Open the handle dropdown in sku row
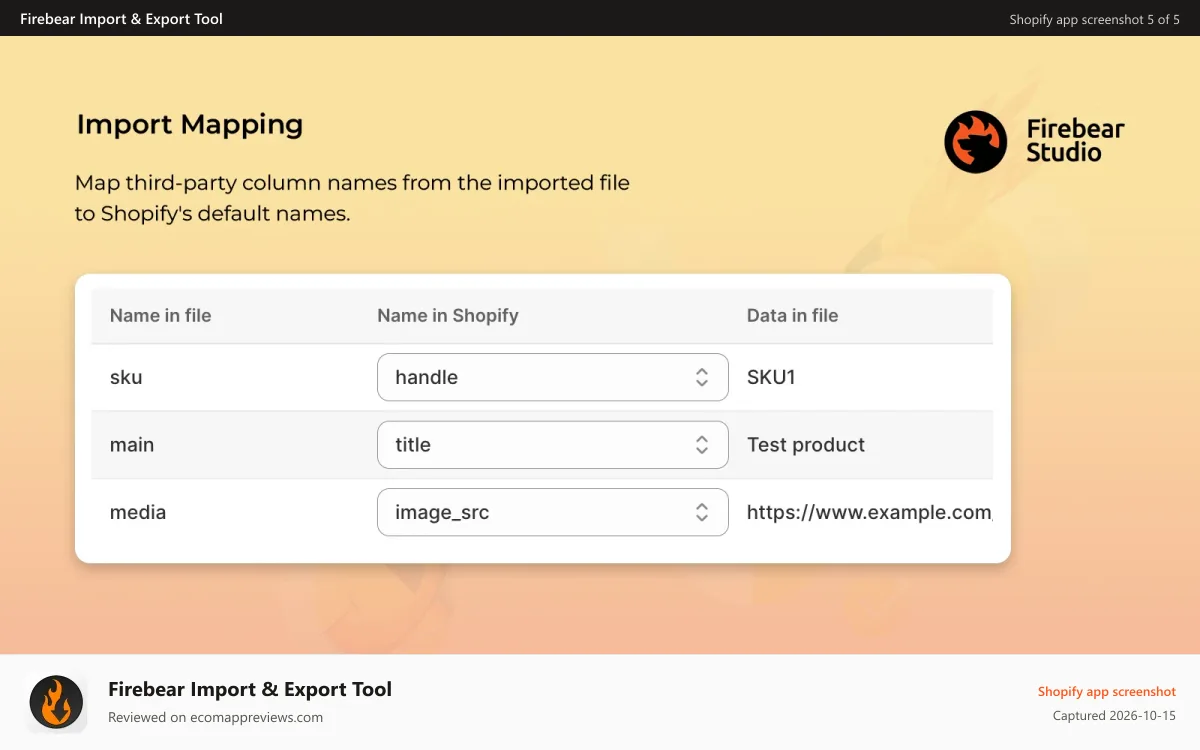 tap(552, 377)
